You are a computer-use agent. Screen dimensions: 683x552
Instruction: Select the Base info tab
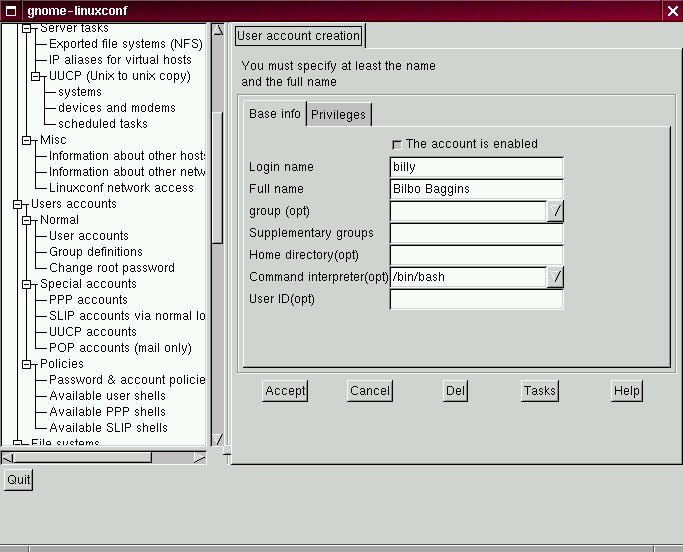[x=274, y=114]
